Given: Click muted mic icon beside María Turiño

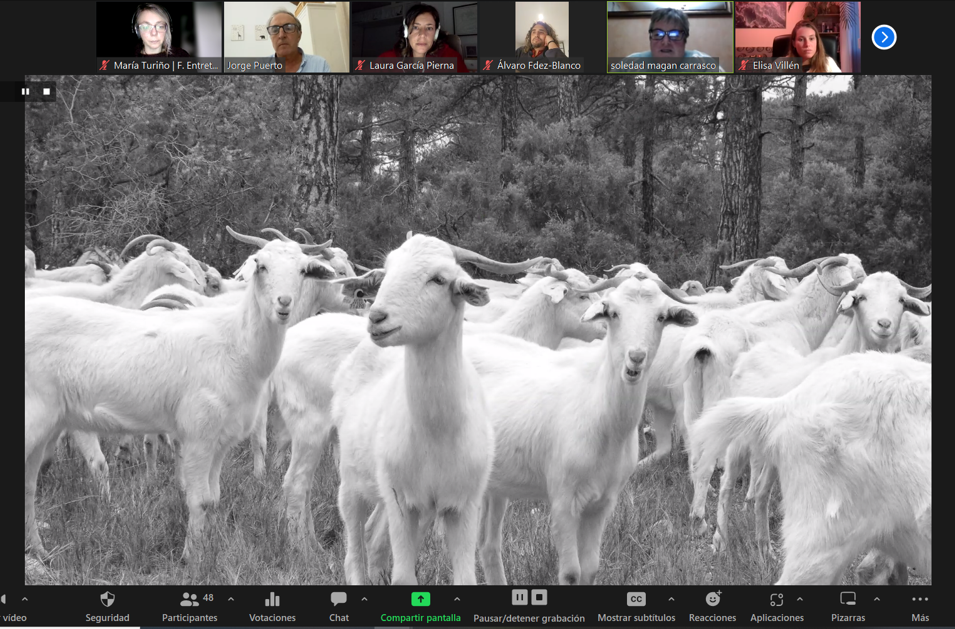Looking at the screenshot, I should 105,65.
